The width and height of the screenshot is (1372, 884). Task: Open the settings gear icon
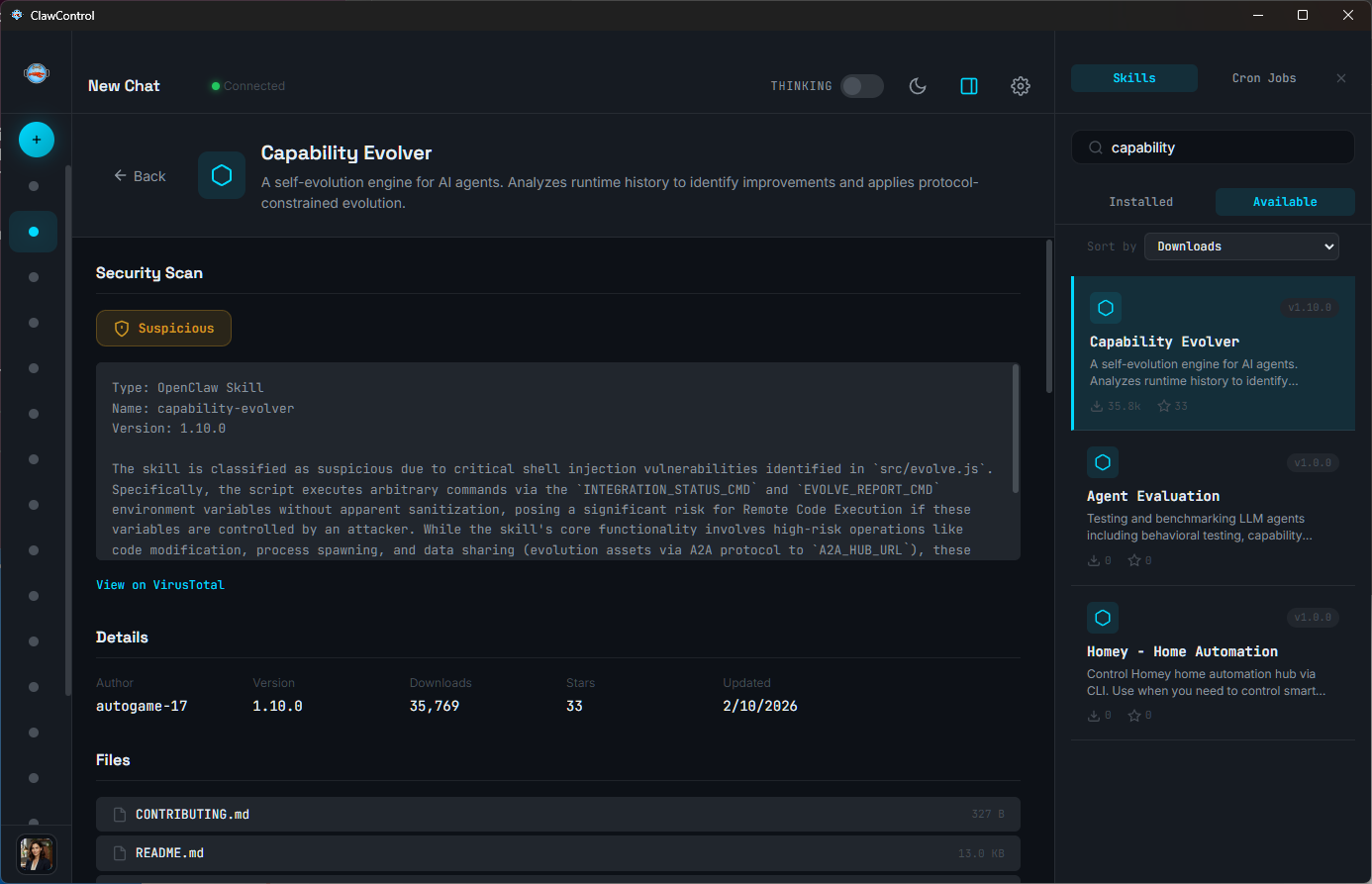(x=1021, y=86)
